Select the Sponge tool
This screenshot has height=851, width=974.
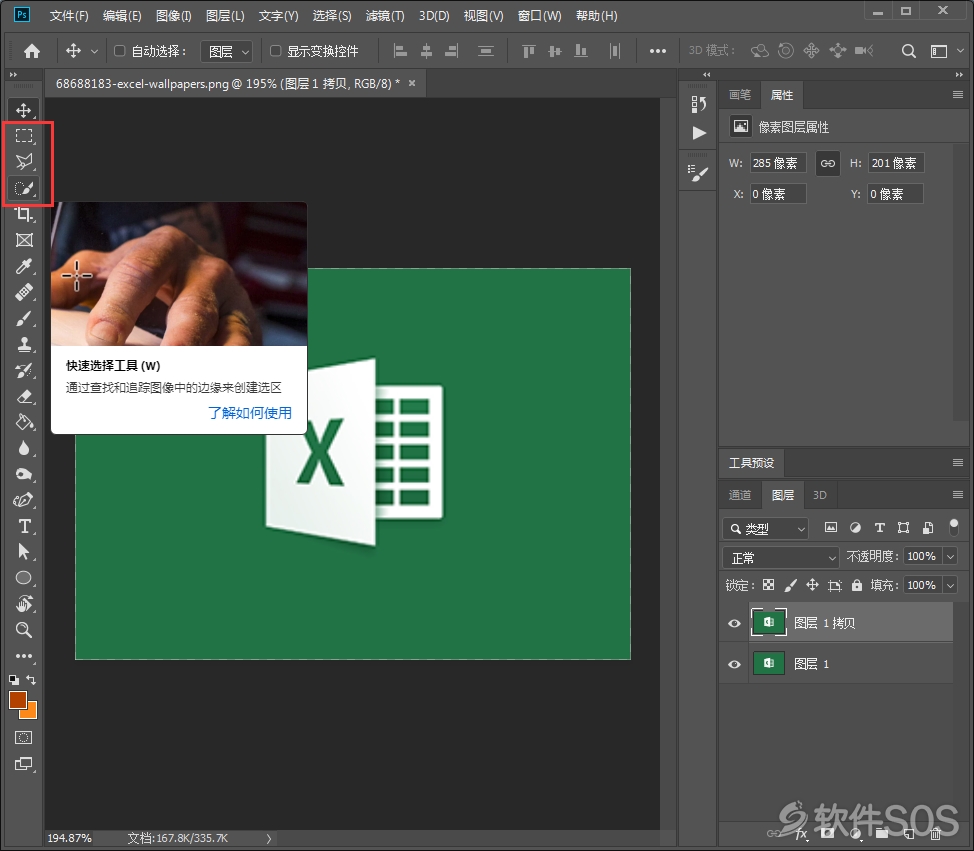point(24,475)
